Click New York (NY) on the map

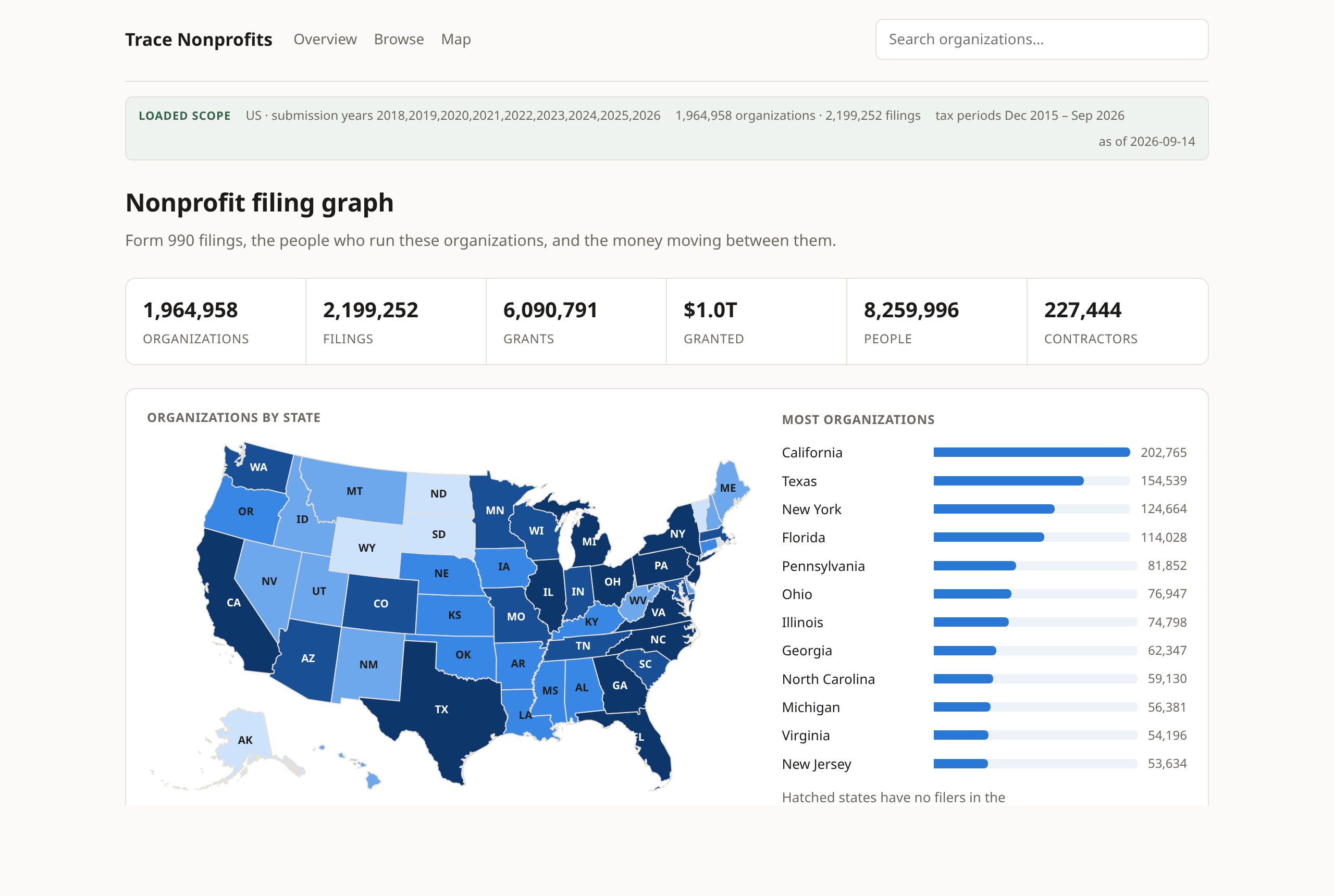pyautogui.click(x=677, y=534)
